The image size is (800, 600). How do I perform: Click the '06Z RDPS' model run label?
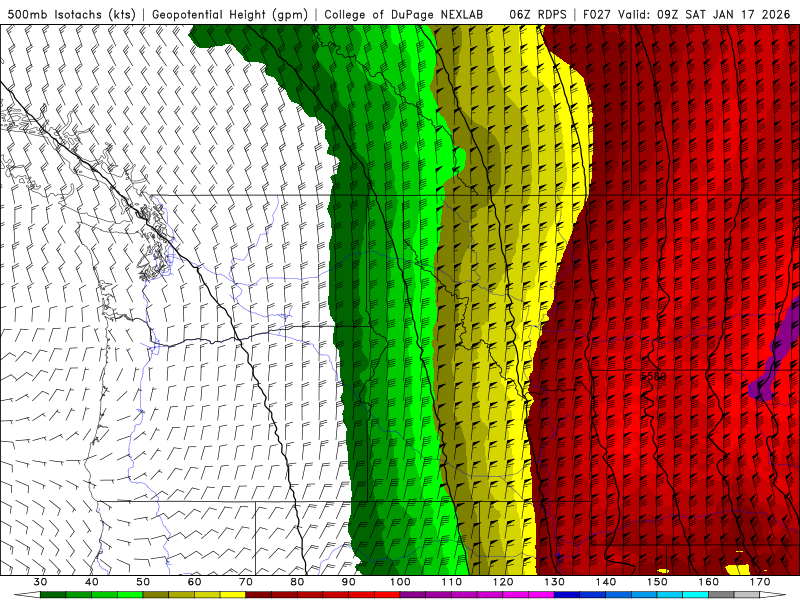pyautogui.click(x=538, y=15)
